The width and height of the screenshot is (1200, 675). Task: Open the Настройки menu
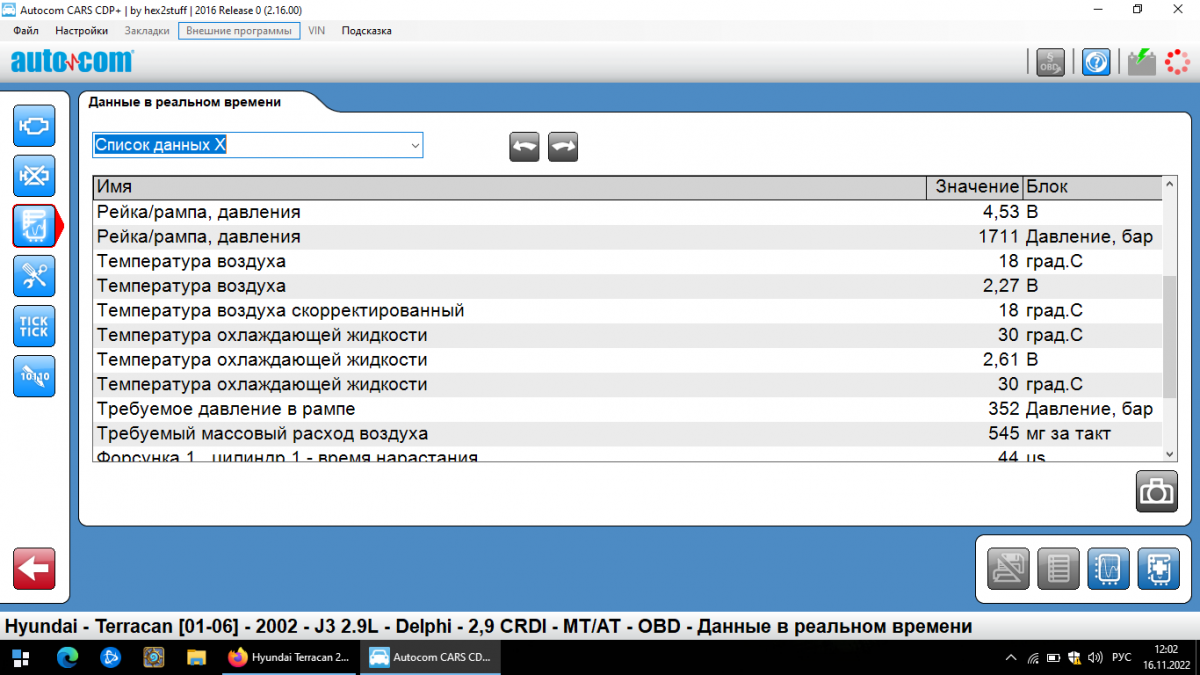(x=82, y=30)
